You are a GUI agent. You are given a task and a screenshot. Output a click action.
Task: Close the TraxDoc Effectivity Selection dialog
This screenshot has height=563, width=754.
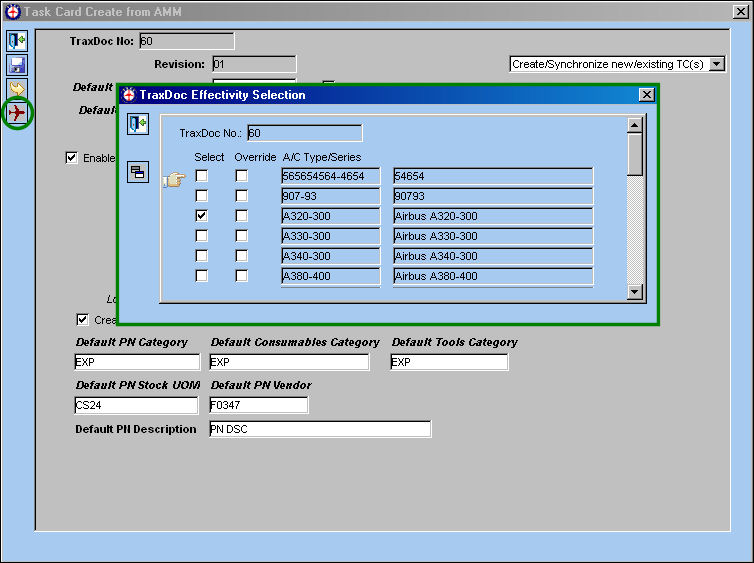point(647,95)
